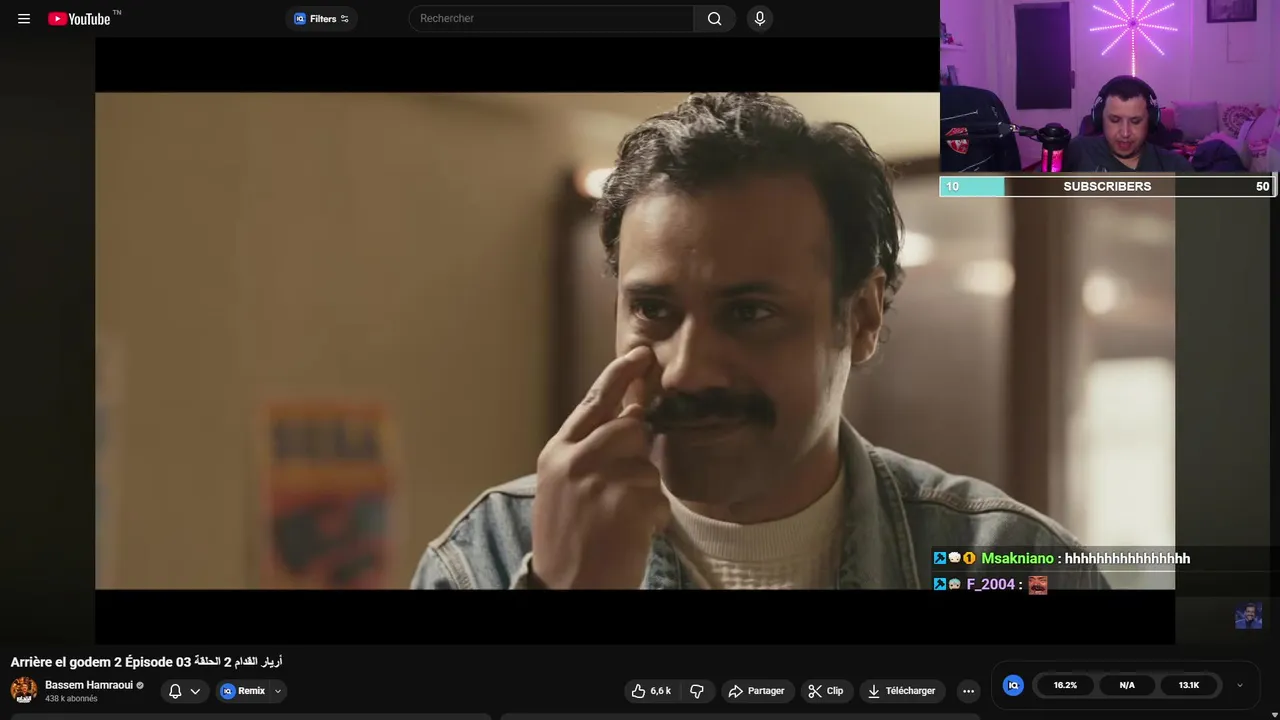
Task: Click the emote in F_2004's message
Action: click(1038, 585)
